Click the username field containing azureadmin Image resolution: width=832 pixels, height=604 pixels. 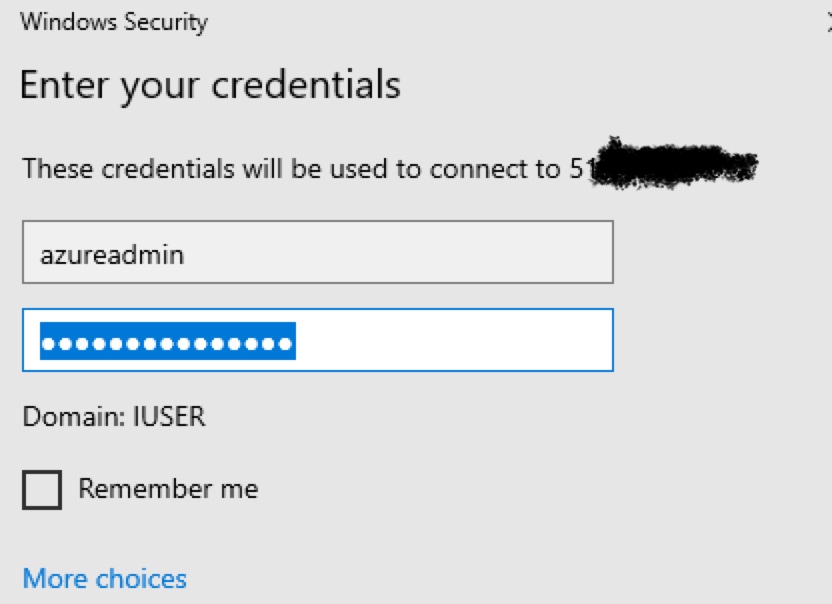pyautogui.click(x=317, y=254)
